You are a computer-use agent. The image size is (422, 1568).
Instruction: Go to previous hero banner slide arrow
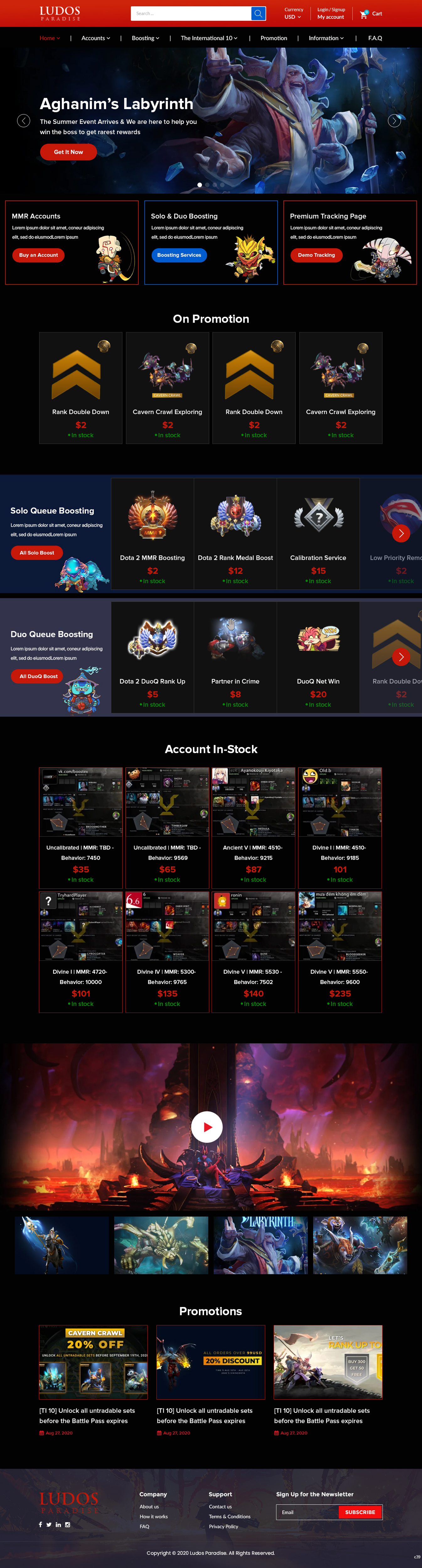[x=24, y=120]
